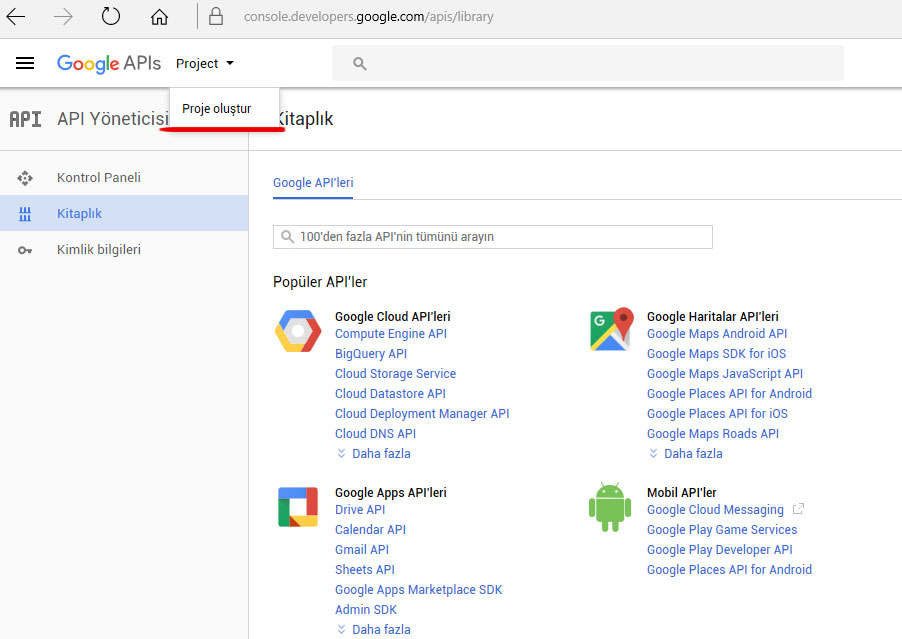Expand Daha fazla under Google Cloud API'leri
902x639 pixels.
[x=373, y=454]
